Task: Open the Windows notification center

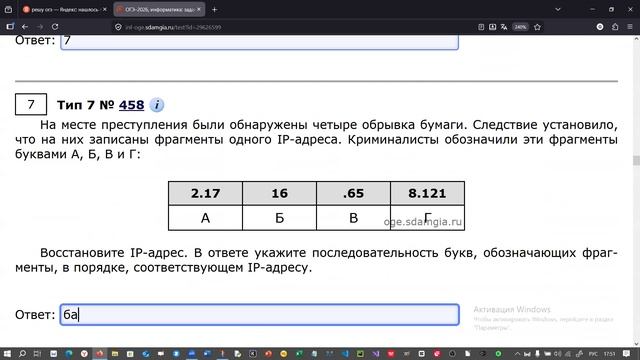Action: 627,354
